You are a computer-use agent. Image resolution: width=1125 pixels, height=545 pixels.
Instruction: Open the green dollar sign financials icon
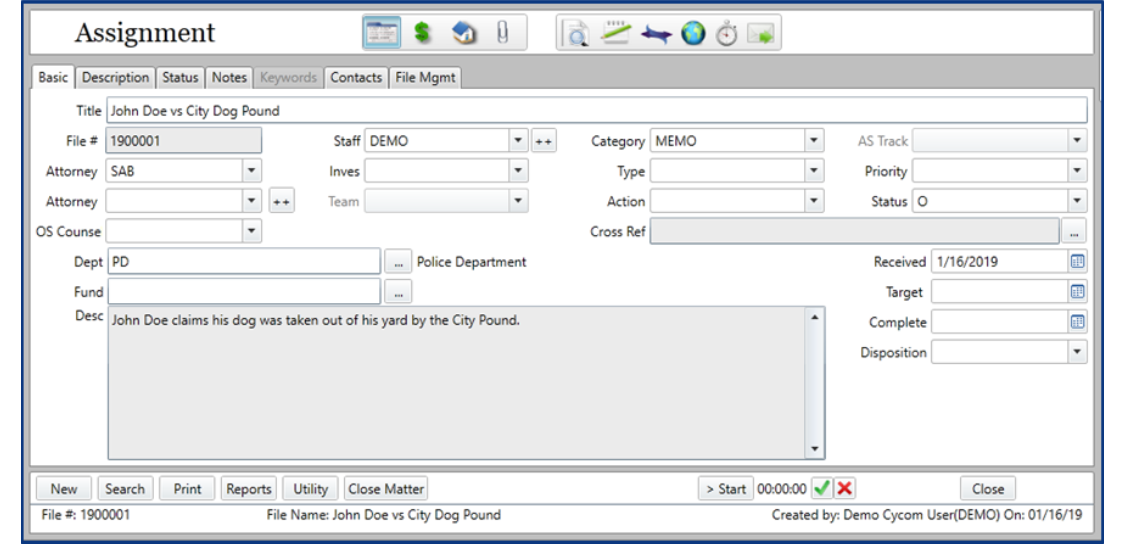[x=423, y=33]
